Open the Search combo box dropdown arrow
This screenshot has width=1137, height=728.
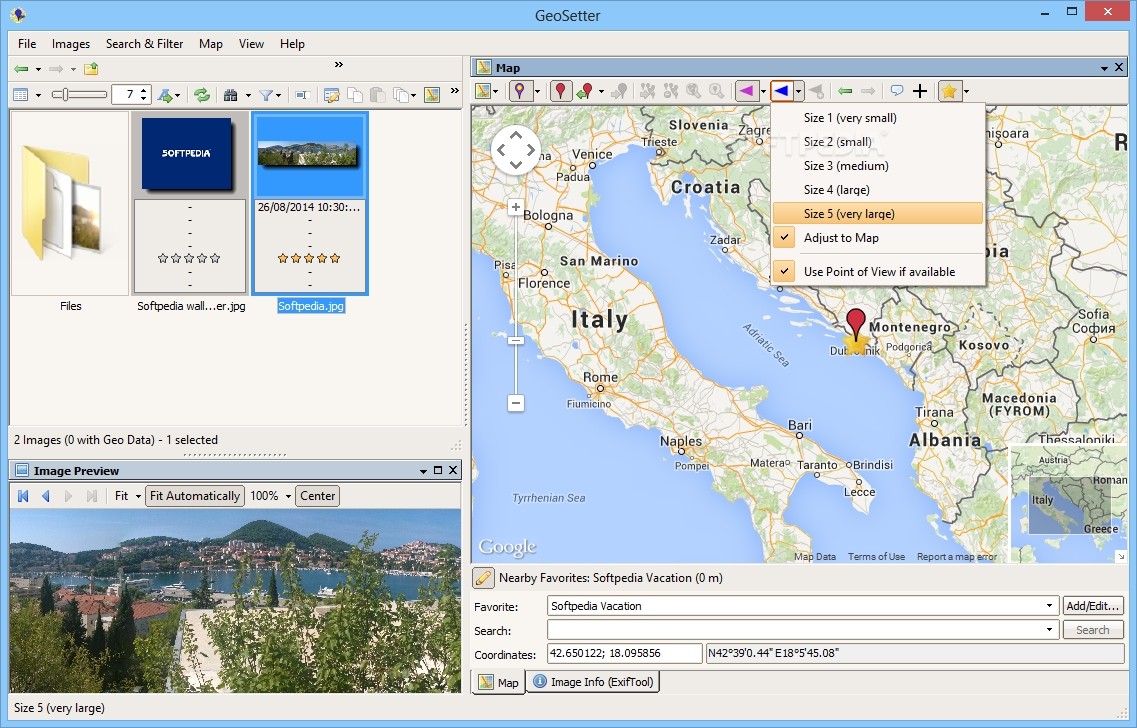[1049, 629]
